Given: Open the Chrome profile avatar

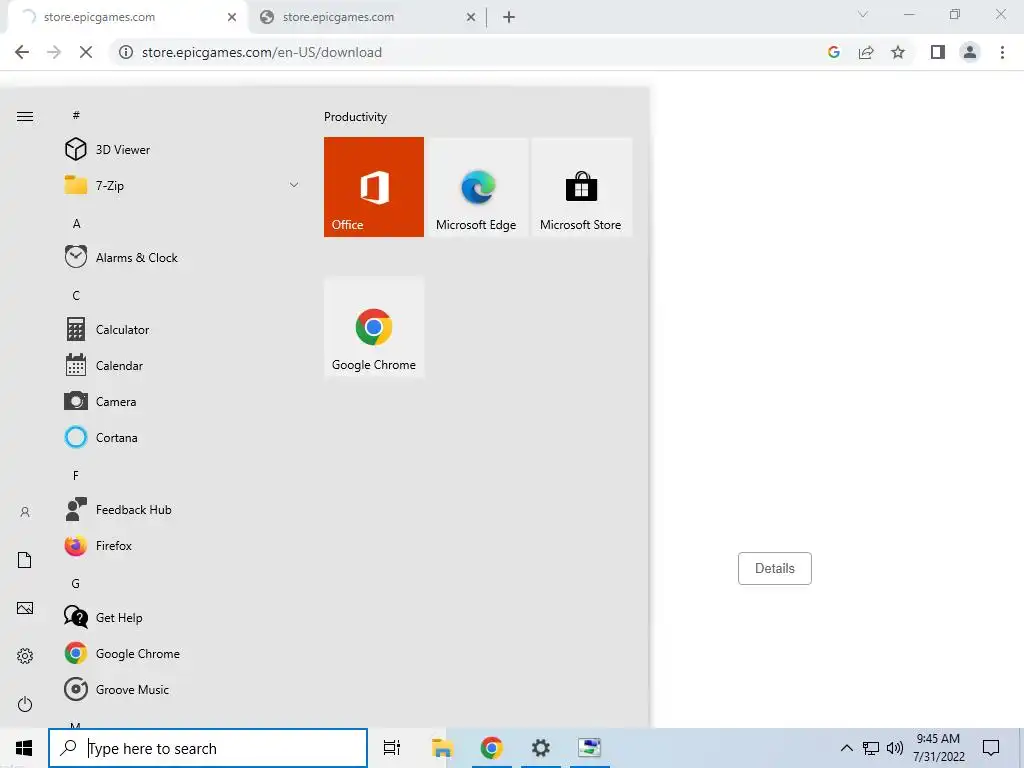Looking at the screenshot, I should [970, 52].
